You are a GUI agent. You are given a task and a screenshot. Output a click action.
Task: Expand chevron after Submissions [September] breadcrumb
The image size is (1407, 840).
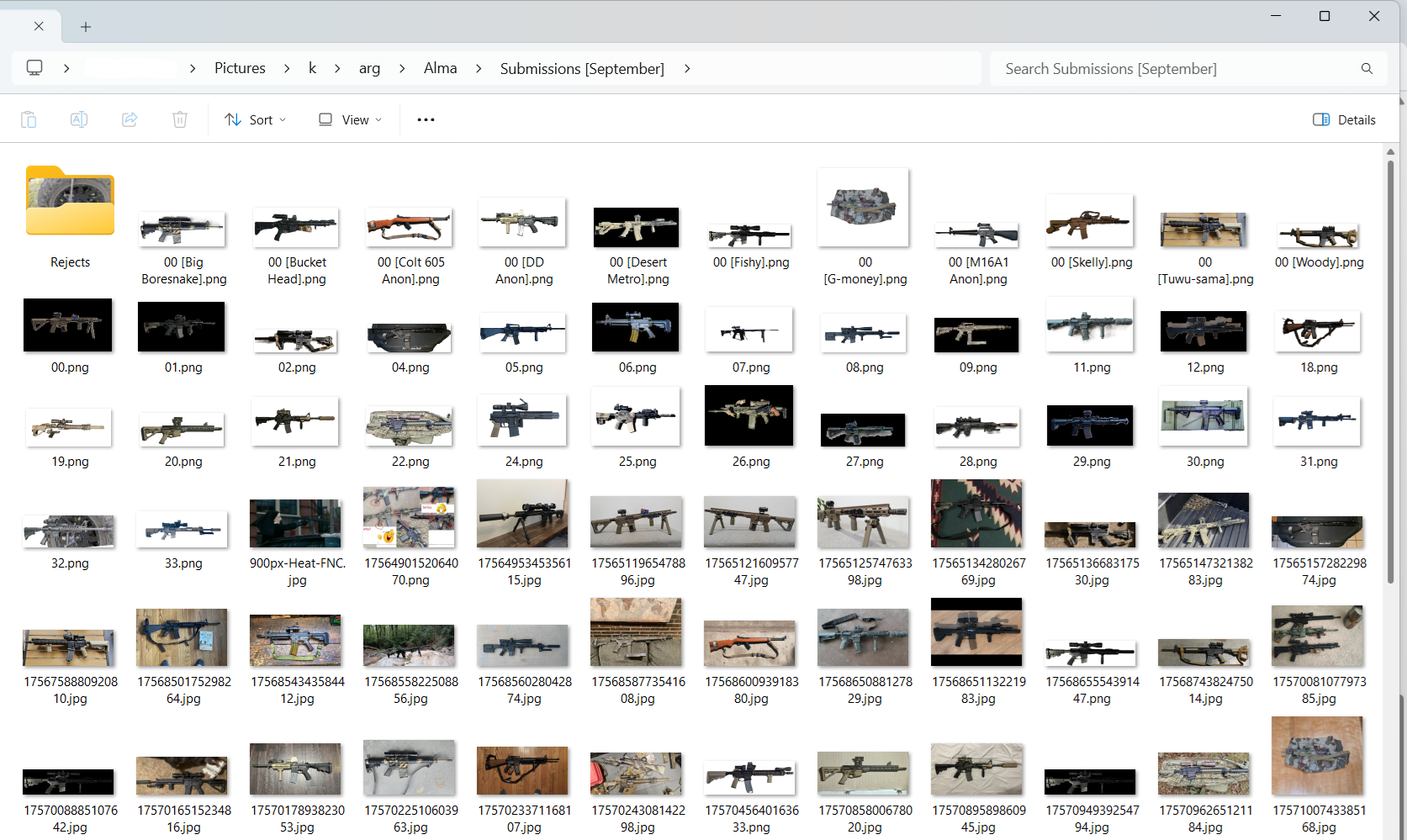pyautogui.click(x=687, y=68)
